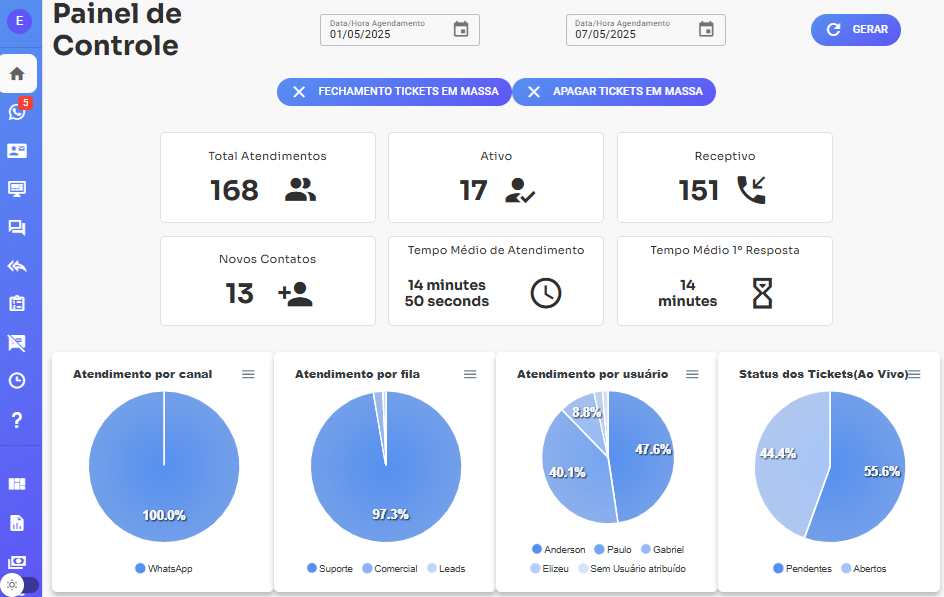Click FECHAMENTO TICKETS EM MASSA

[x=393, y=91]
